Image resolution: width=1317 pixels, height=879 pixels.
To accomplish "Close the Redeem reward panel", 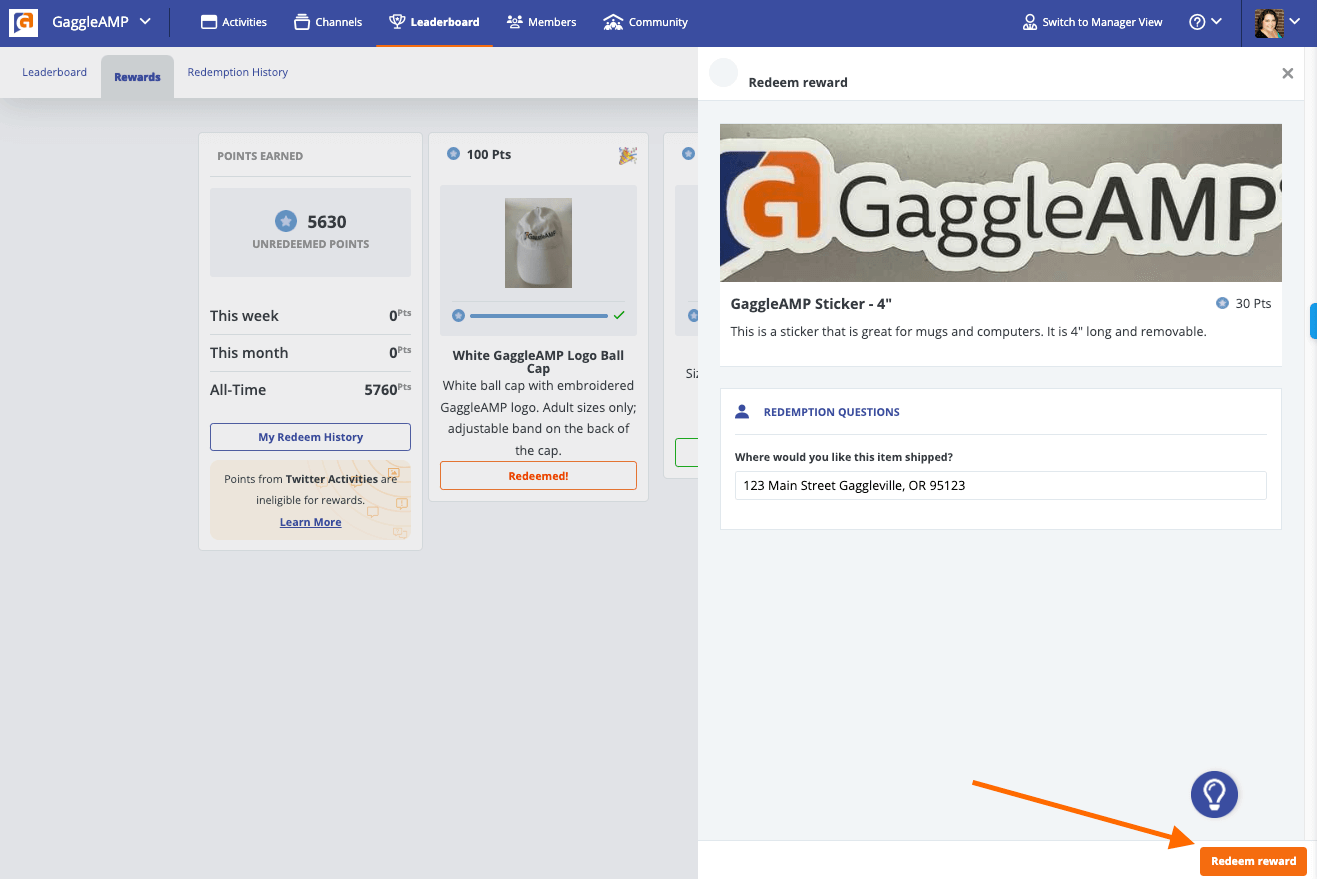I will [x=1288, y=73].
